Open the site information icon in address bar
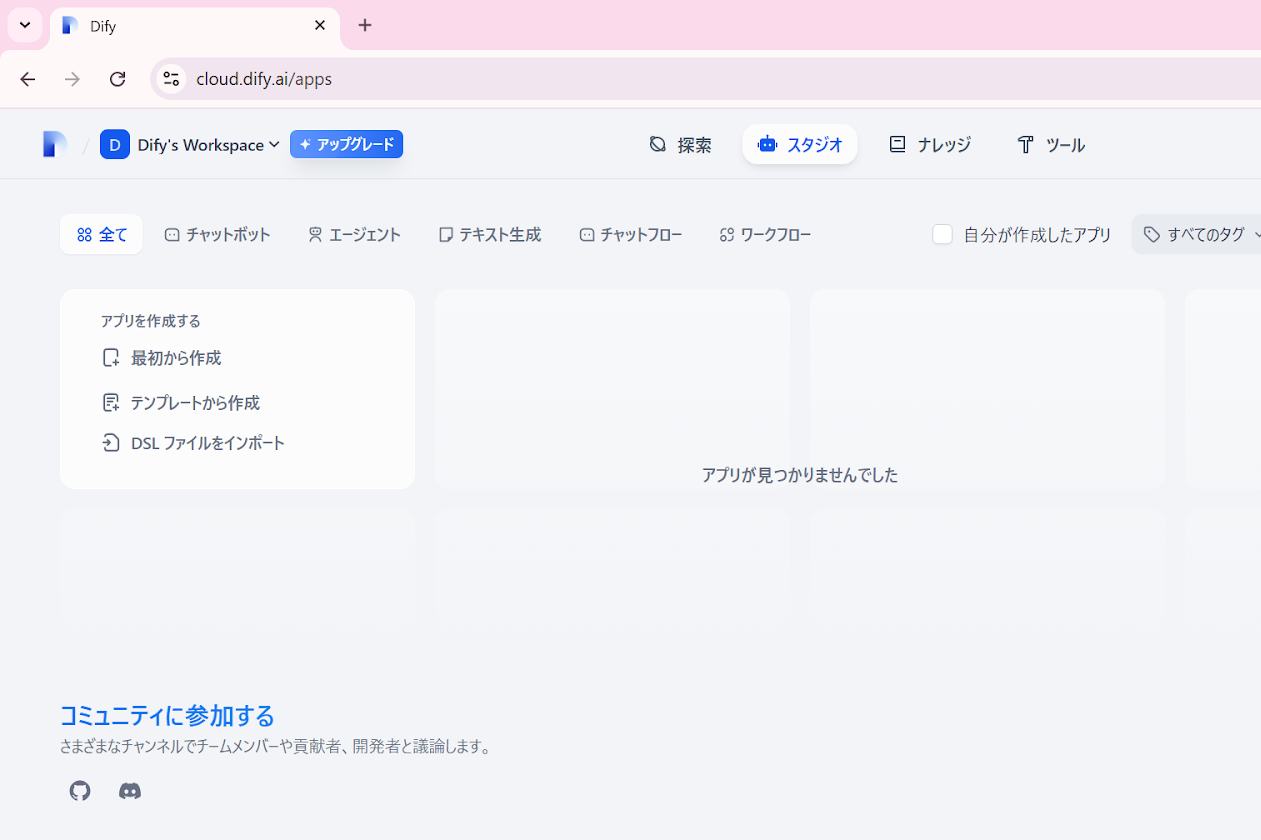The width and height of the screenshot is (1261, 840). point(171,79)
